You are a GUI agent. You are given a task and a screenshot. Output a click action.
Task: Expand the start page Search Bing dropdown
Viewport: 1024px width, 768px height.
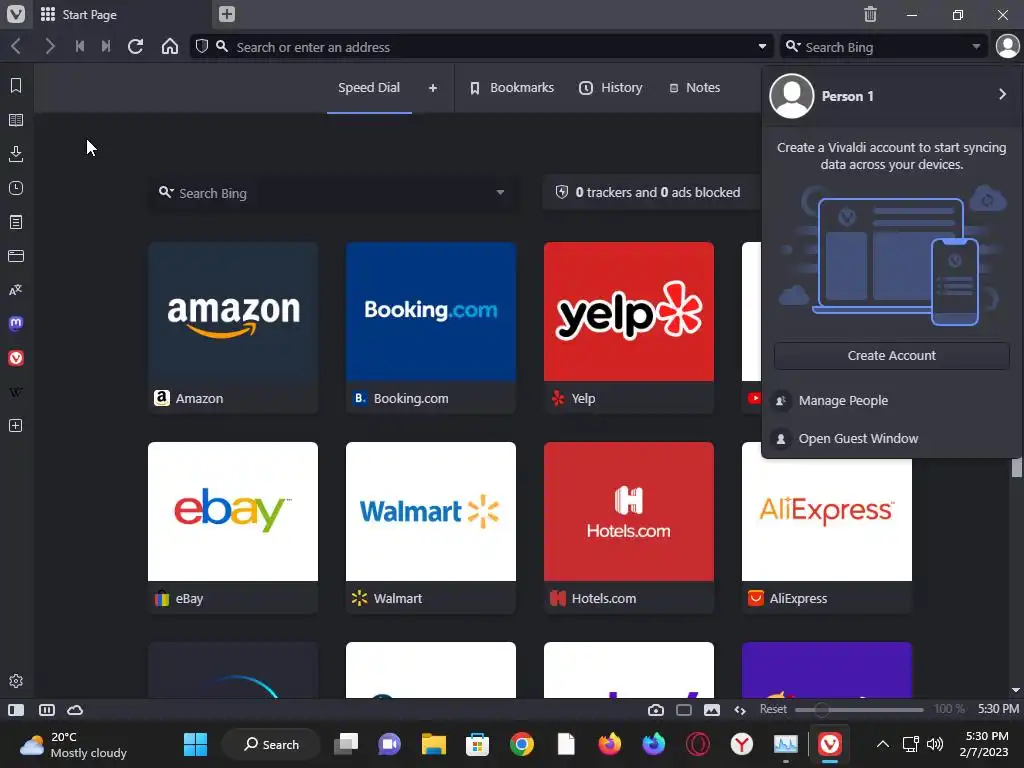[x=500, y=193]
